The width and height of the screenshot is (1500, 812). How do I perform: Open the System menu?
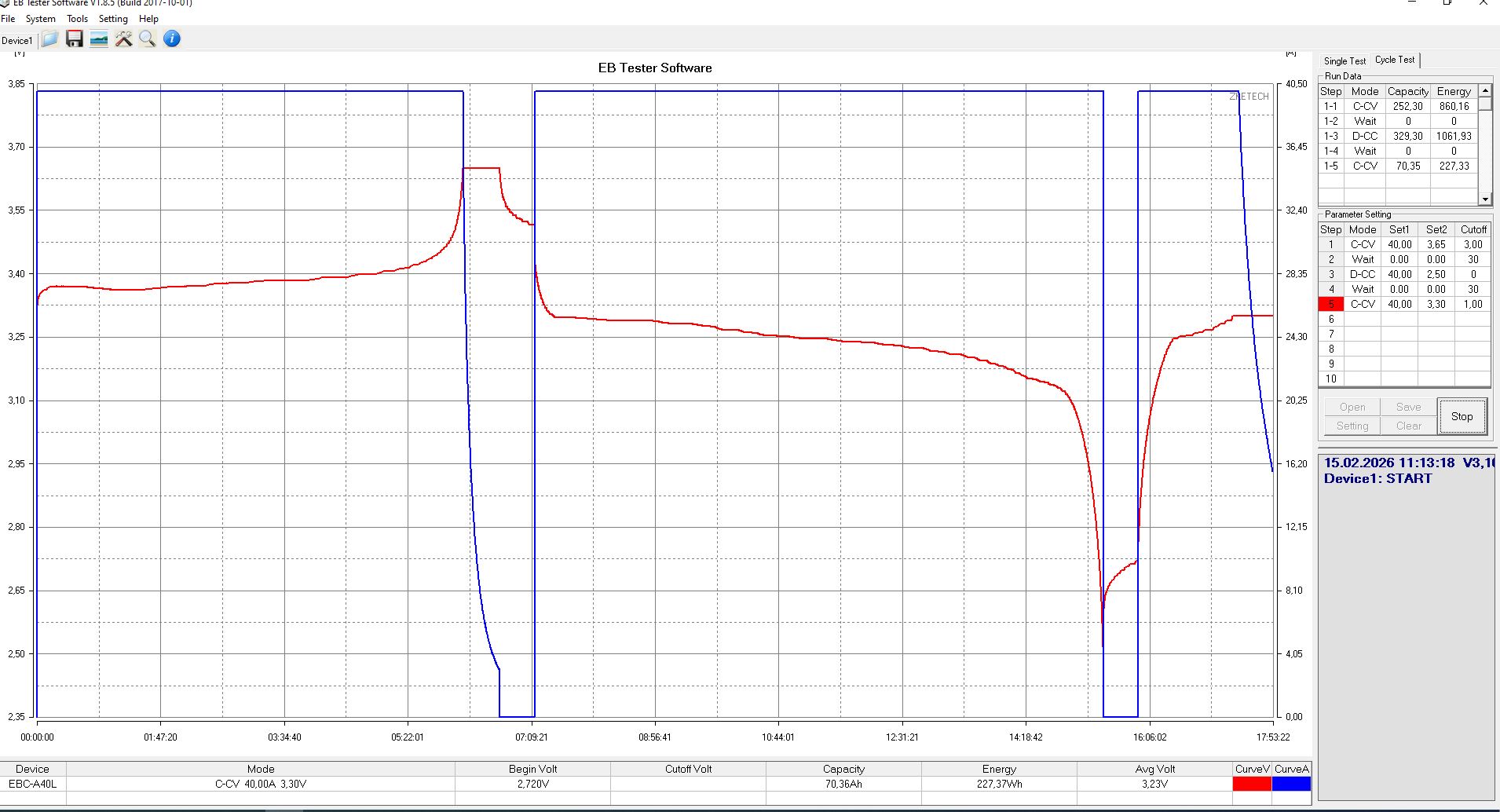pyautogui.click(x=41, y=19)
